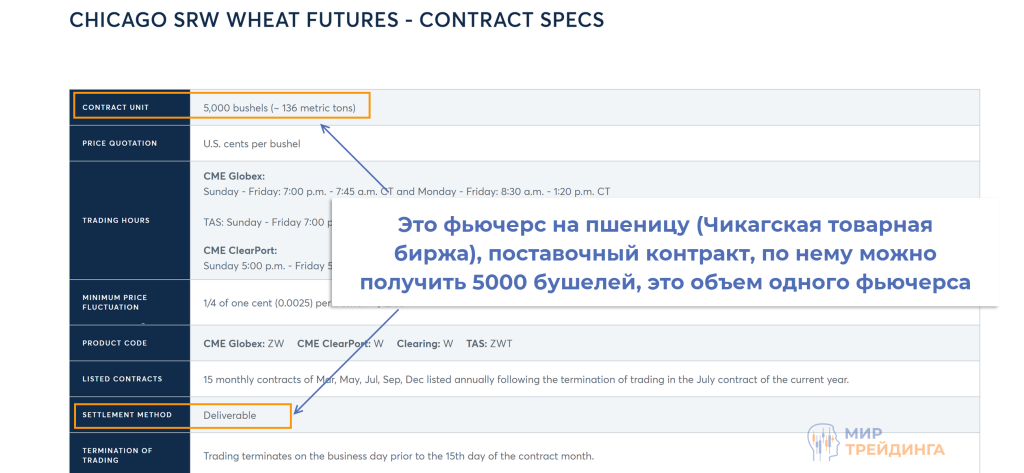Click the TERMINATION OF TRADING label
This screenshot has height=473, width=1024.
[x=118, y=455]
